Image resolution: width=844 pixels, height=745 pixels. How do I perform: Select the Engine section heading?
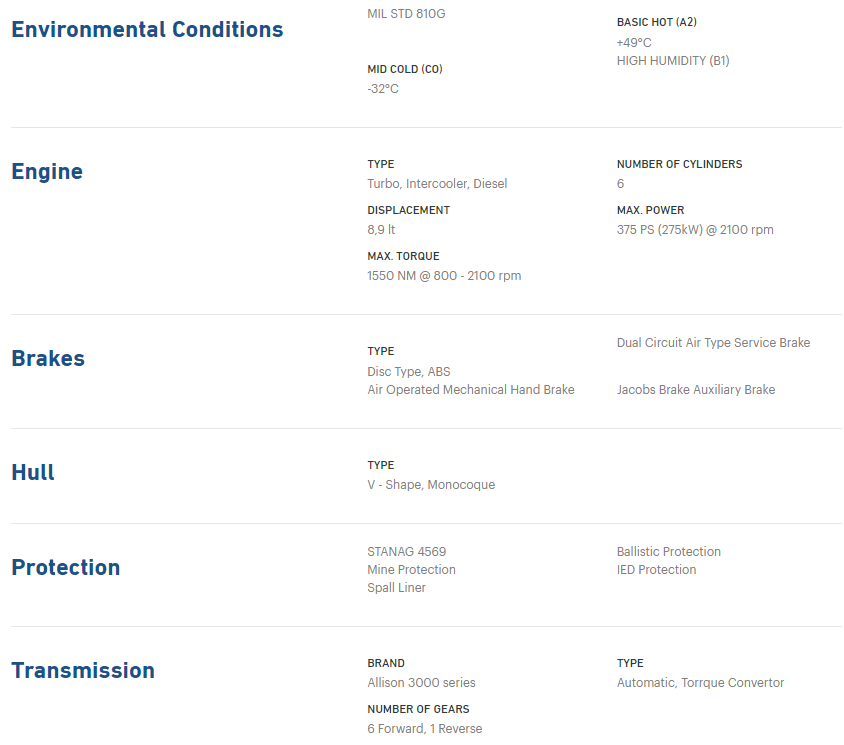(47, 172)
